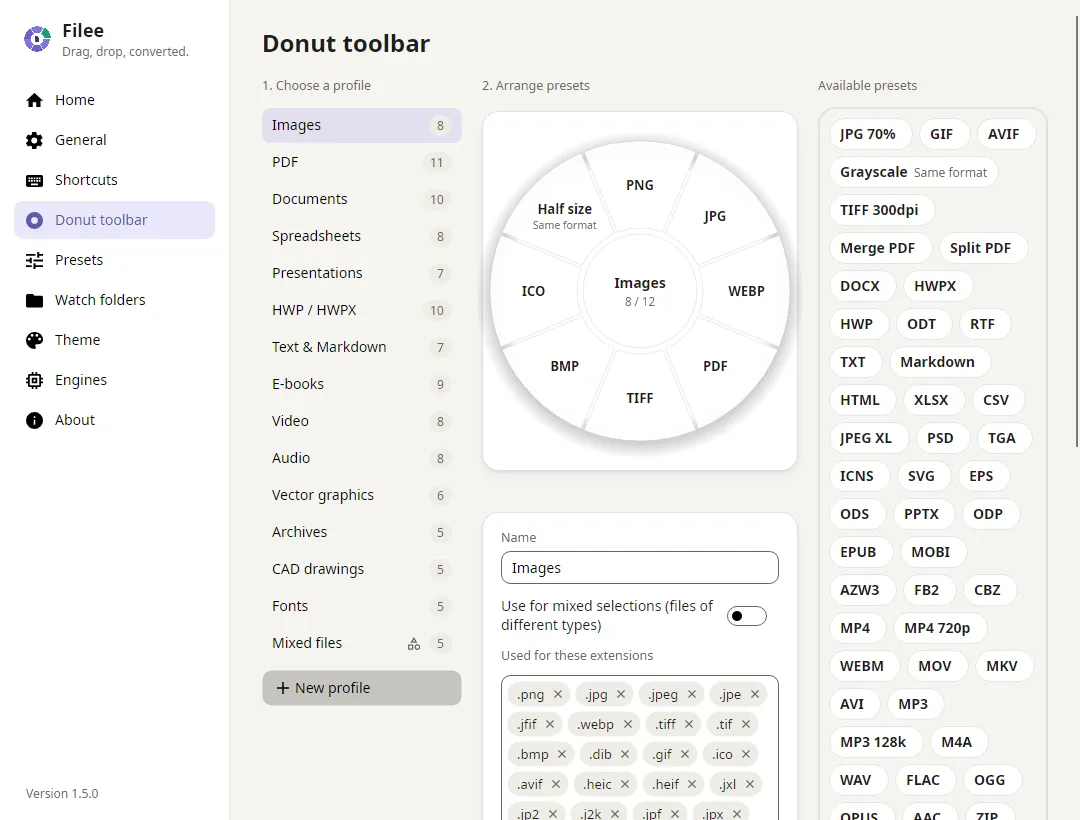Screen dimensions: 1080x820
Task: Click the TIFF donut segment
Action: pos(640,399)
